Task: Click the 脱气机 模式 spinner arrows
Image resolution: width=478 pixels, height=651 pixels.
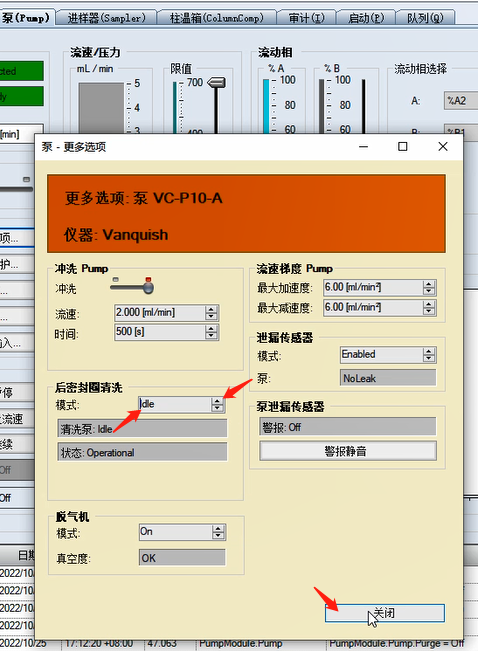Action: point(218,532)
